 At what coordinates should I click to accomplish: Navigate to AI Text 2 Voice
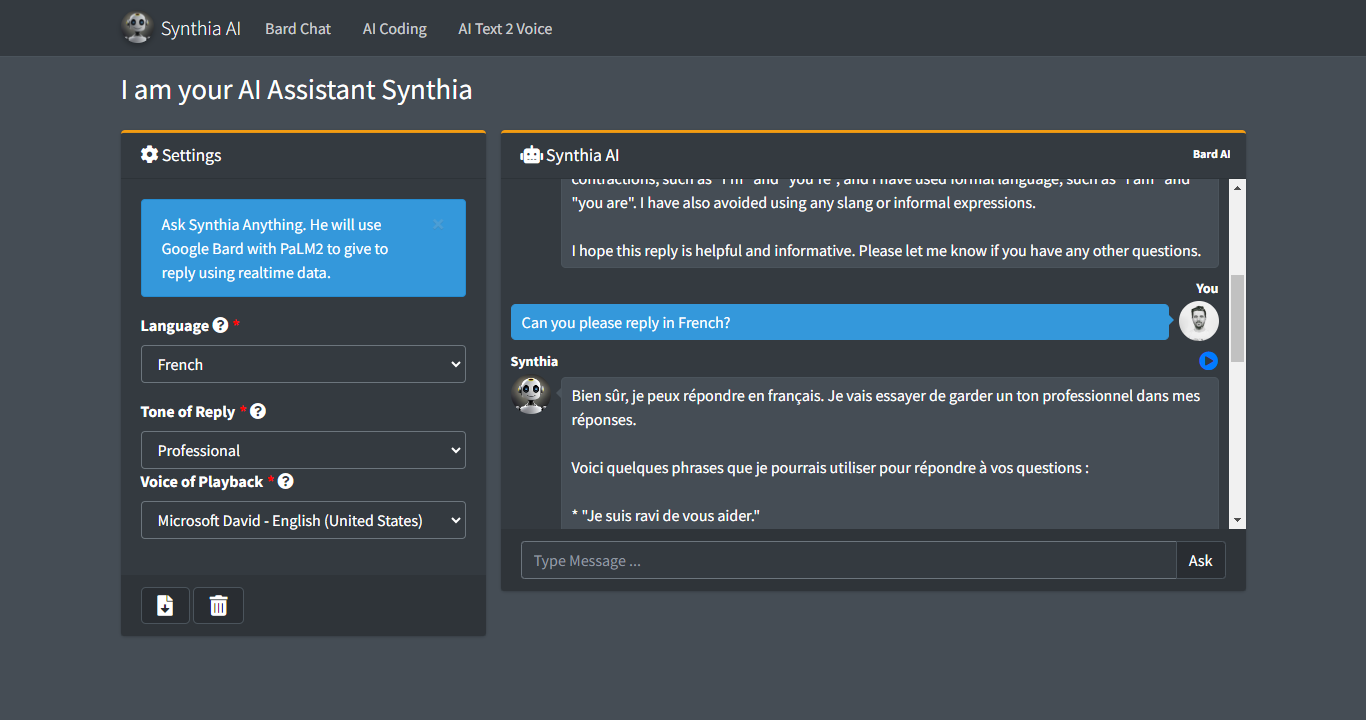click(505, 29)
